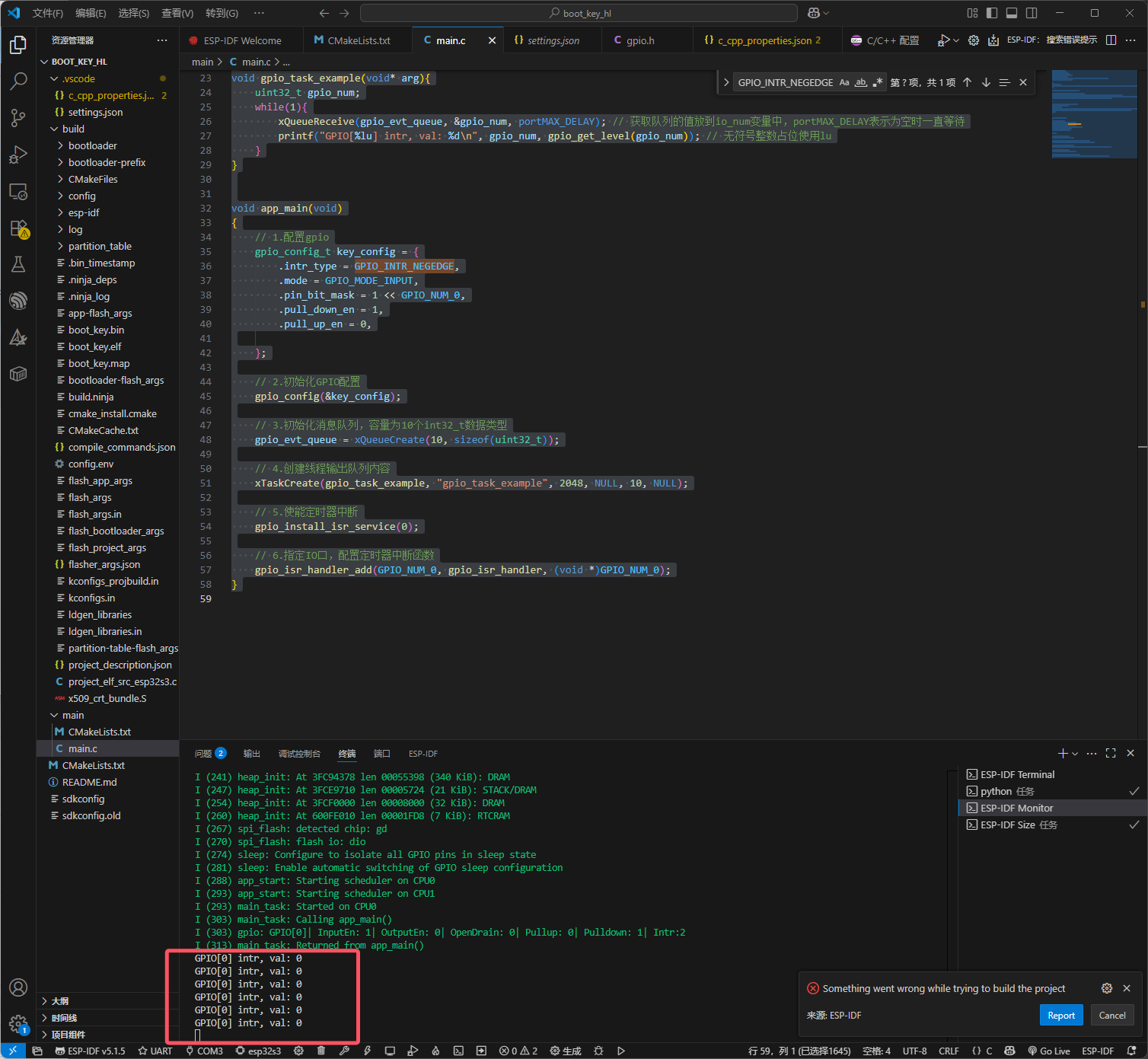Click the boot_key_hl command center search box
This screenshot has width=1148, height=1059.
(x=579, y=13)
